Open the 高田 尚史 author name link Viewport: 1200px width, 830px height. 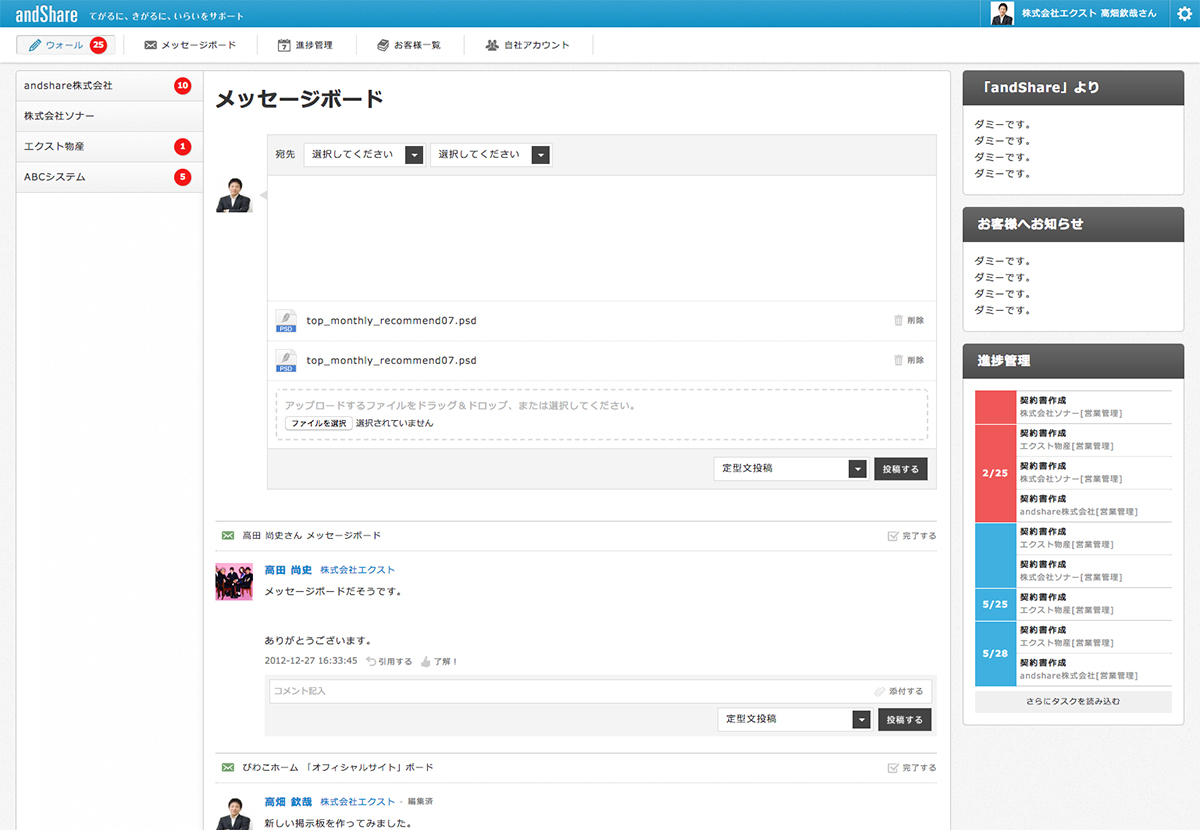pos(288,570)
